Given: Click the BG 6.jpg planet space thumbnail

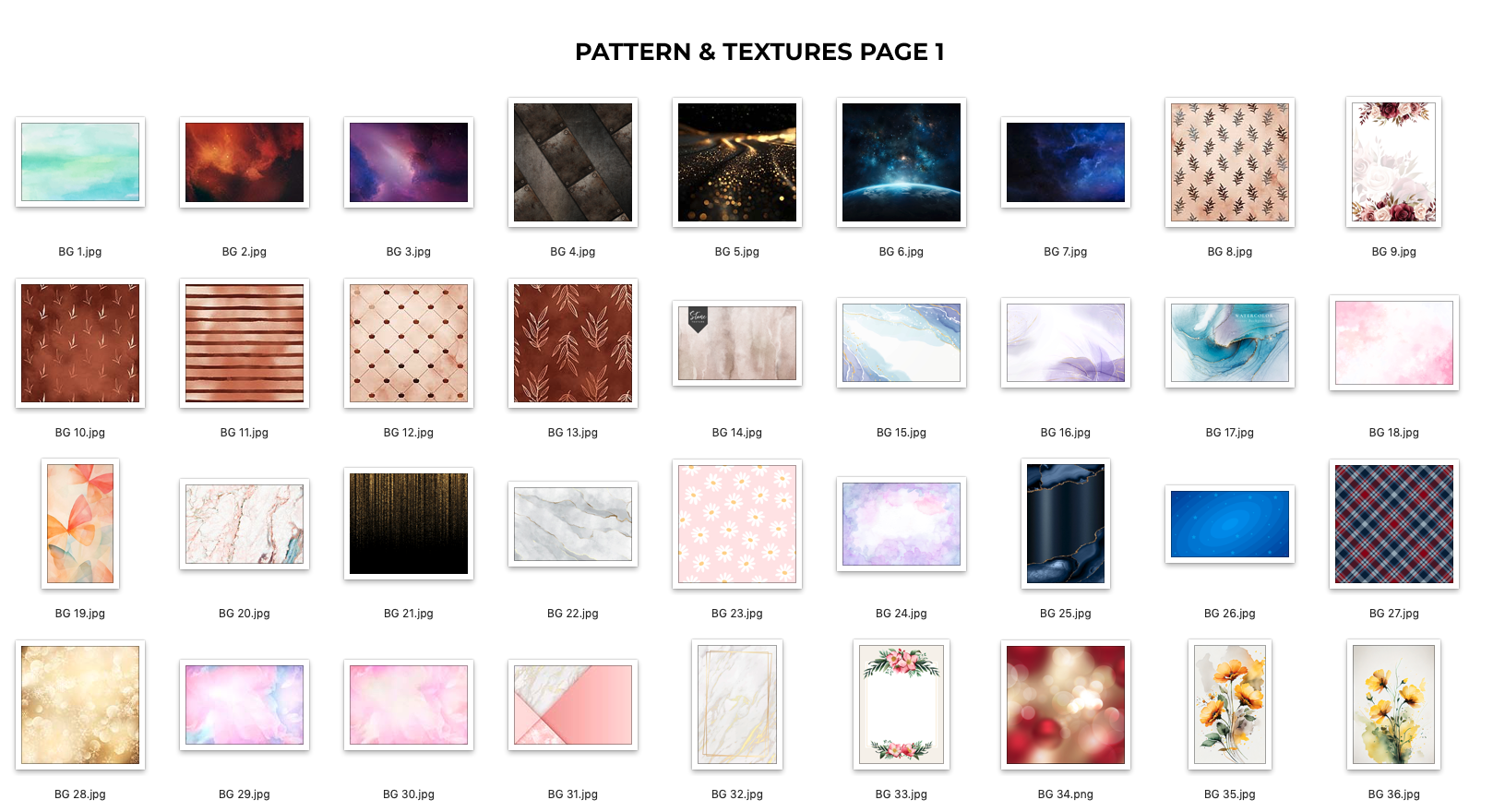Looking at the screenshot, I should [902, 162].
